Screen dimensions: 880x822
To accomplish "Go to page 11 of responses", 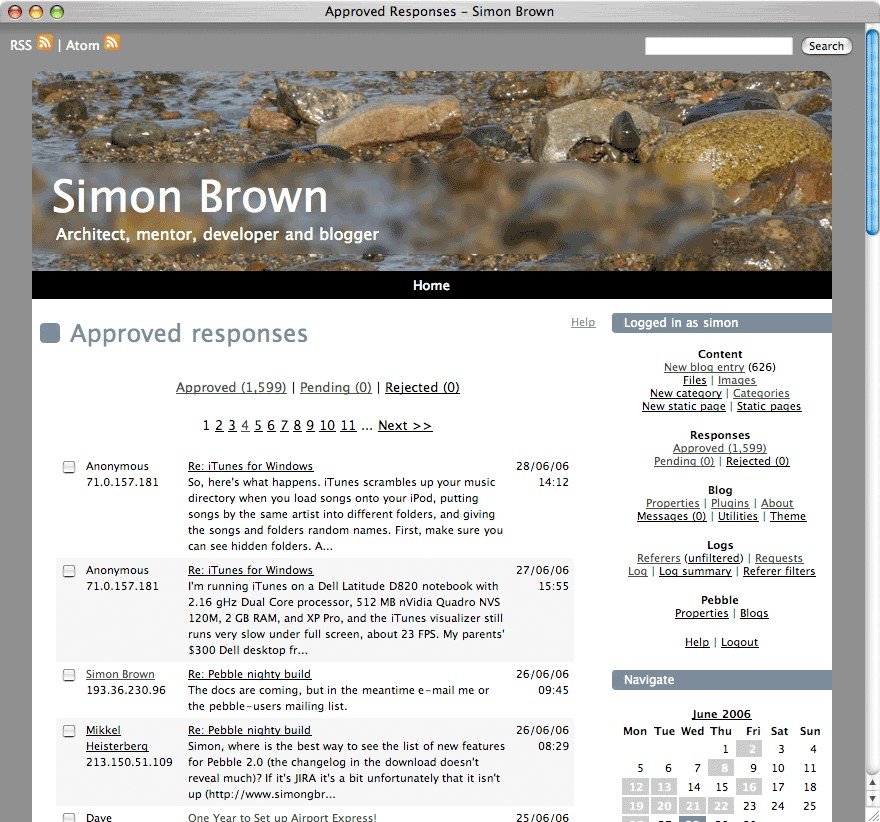I will coord(348,425).
